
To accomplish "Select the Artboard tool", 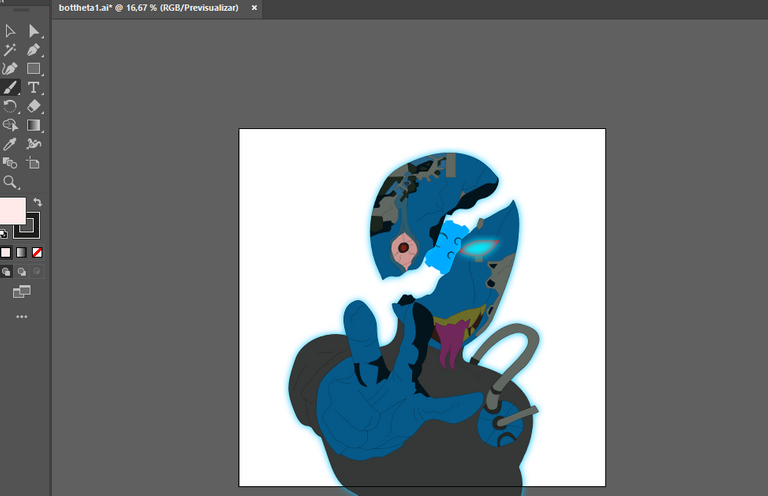I will click(x=33, y=163).
